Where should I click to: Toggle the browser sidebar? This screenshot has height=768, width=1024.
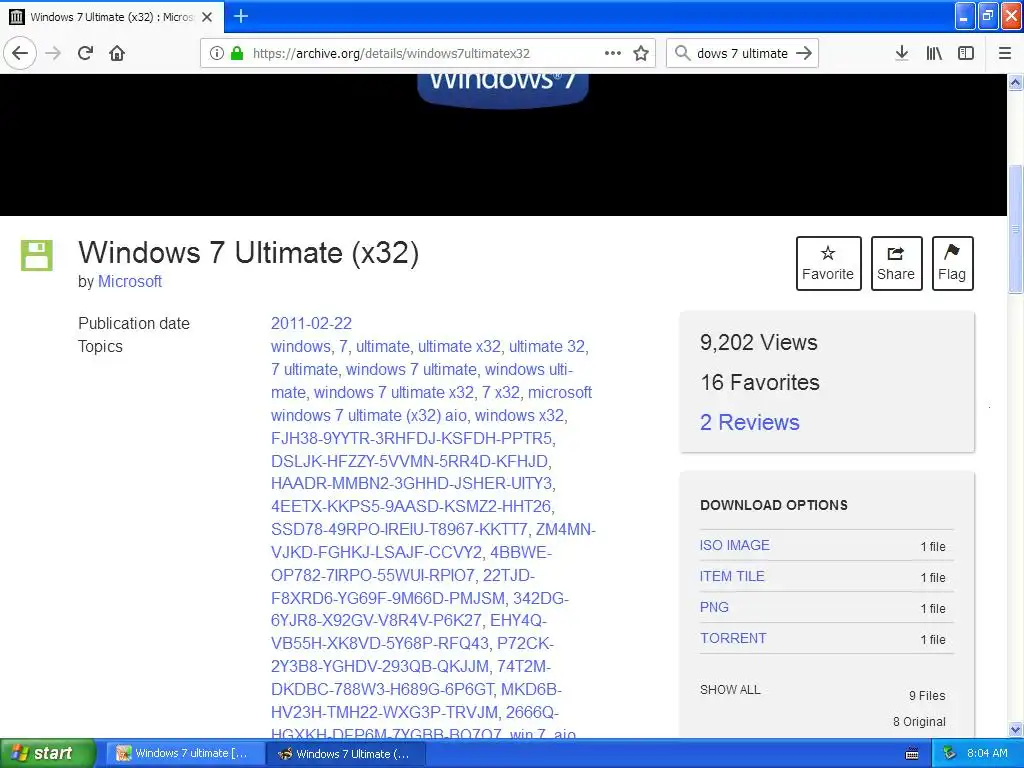(x=966, y=53)
